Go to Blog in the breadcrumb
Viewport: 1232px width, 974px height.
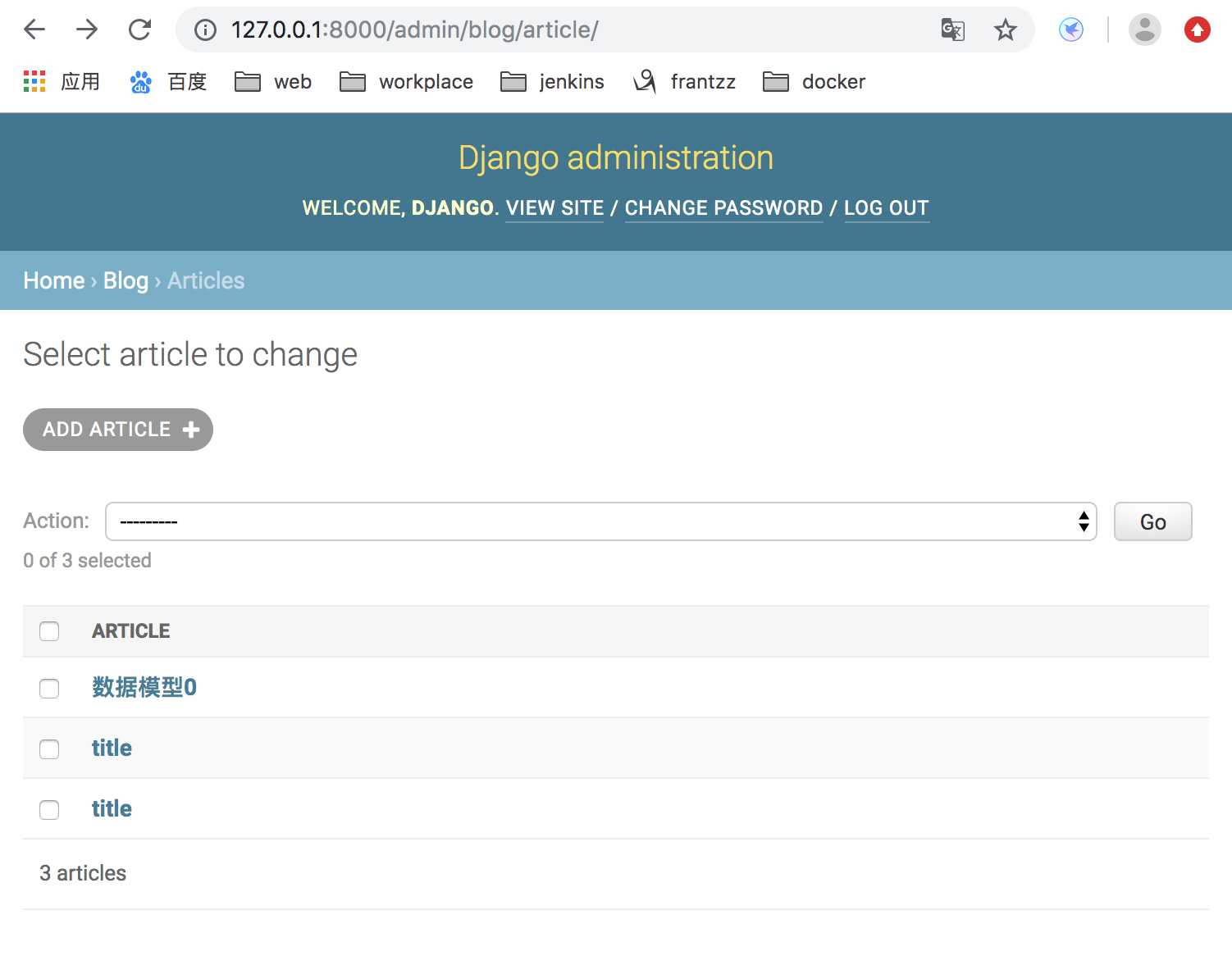click(x=125, y=280)
